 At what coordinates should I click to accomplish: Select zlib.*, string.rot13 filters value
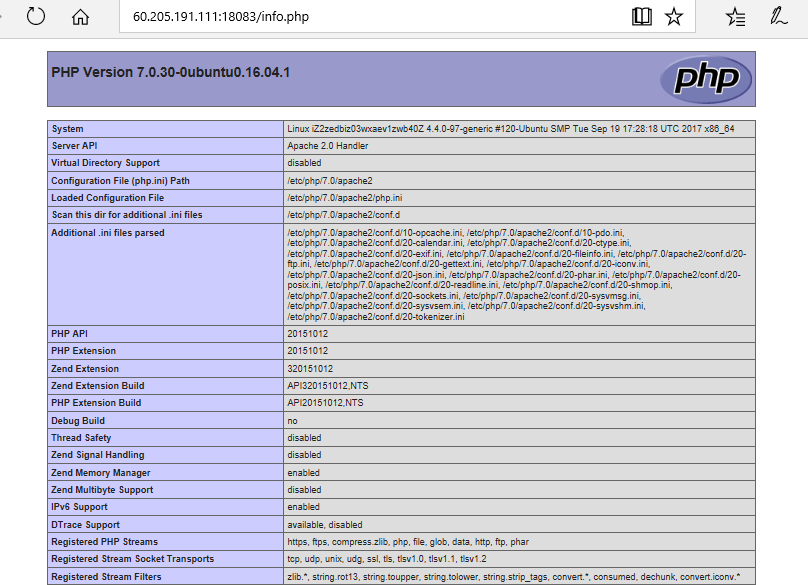(x=514, y=577)
